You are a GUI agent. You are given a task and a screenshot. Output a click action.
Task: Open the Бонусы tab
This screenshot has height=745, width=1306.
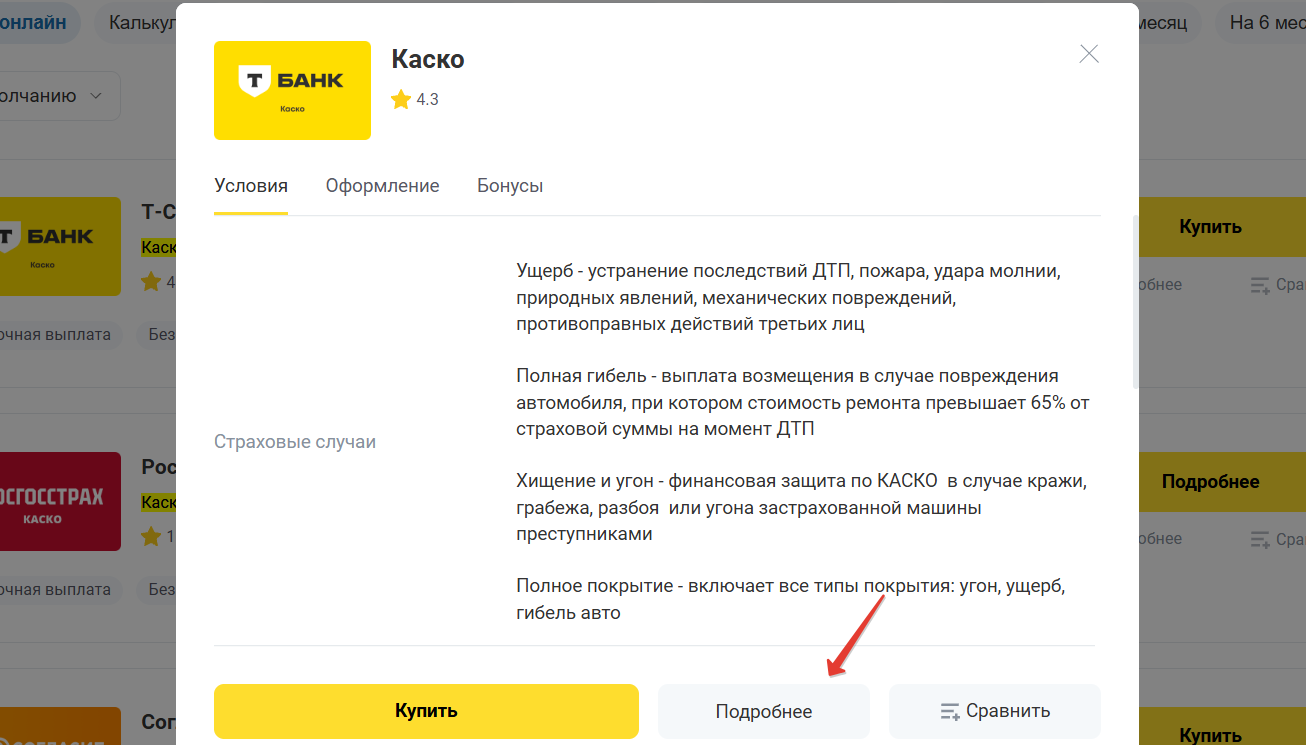point(510,186)
